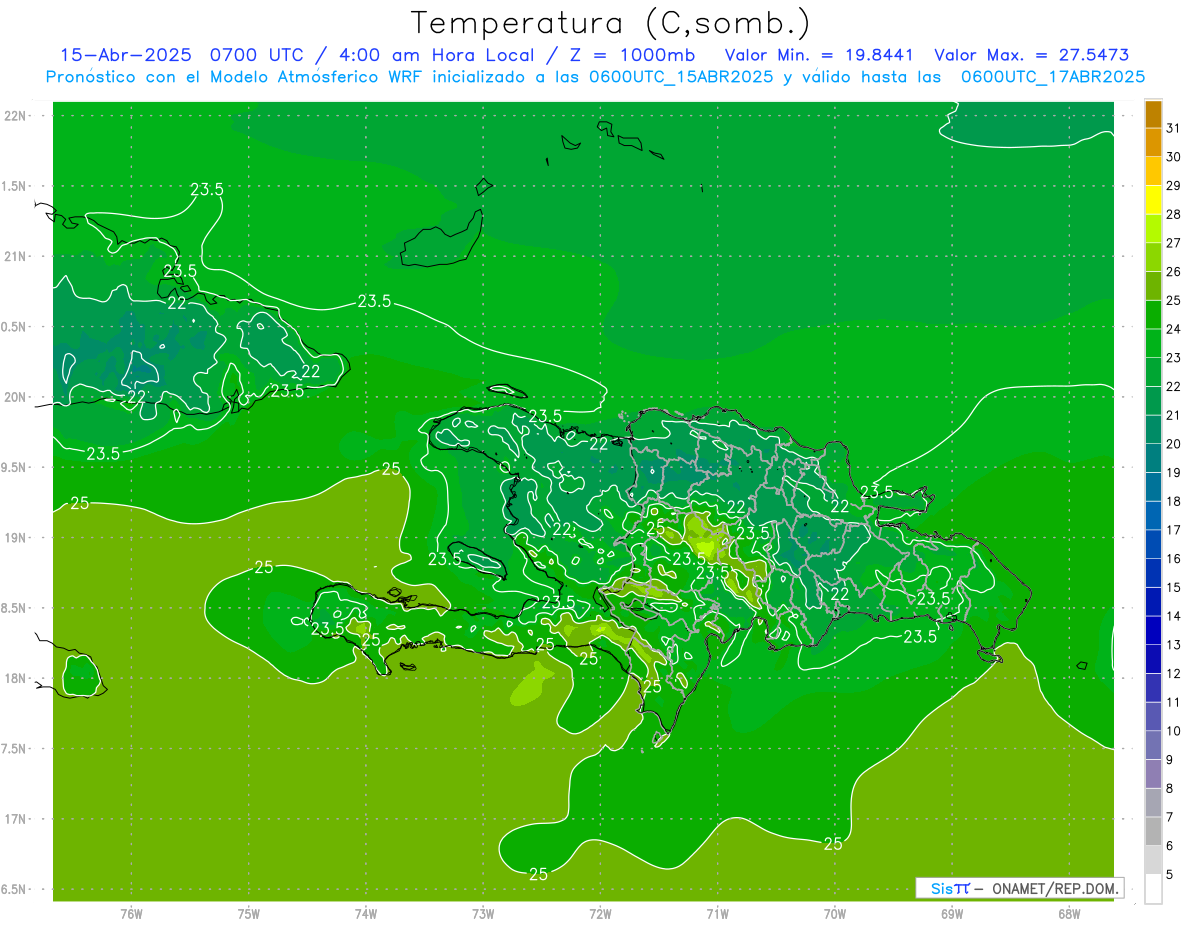
Task: Click the '20N' latitude axis label
Action: pos(15,397)
